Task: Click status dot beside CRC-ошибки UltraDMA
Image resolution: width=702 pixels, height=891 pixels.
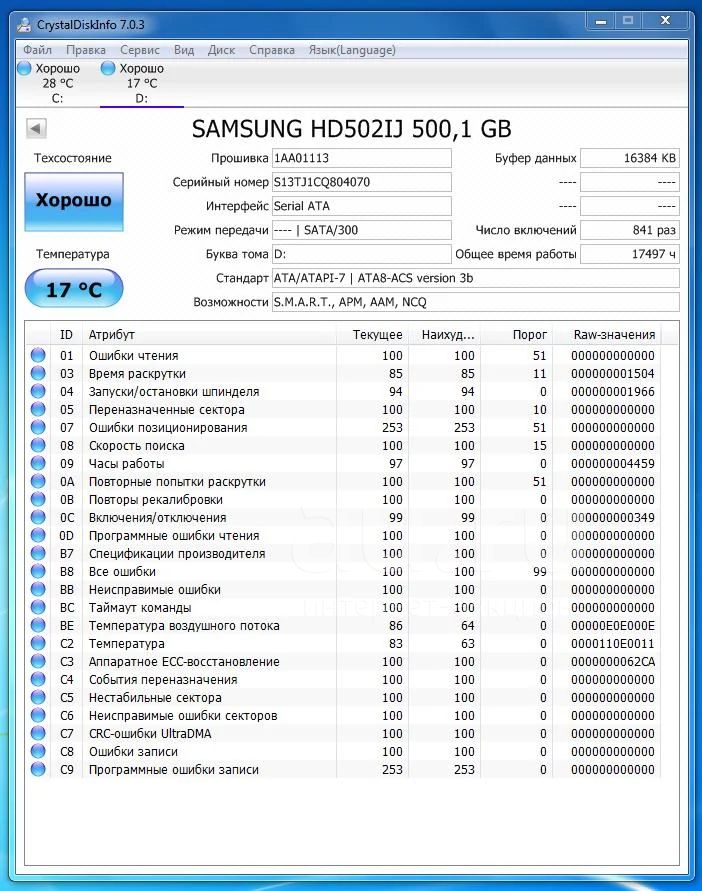Action: 38,734
